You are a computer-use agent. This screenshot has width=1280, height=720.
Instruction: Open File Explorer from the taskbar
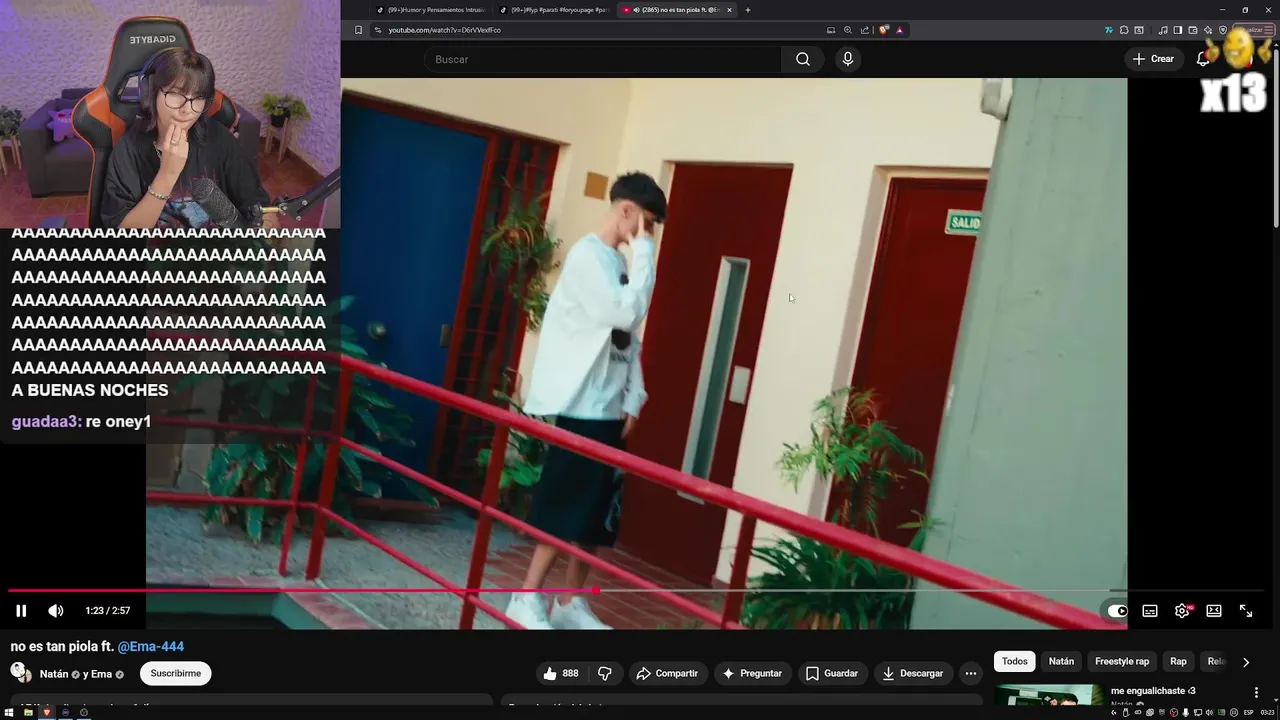[28, 712]
